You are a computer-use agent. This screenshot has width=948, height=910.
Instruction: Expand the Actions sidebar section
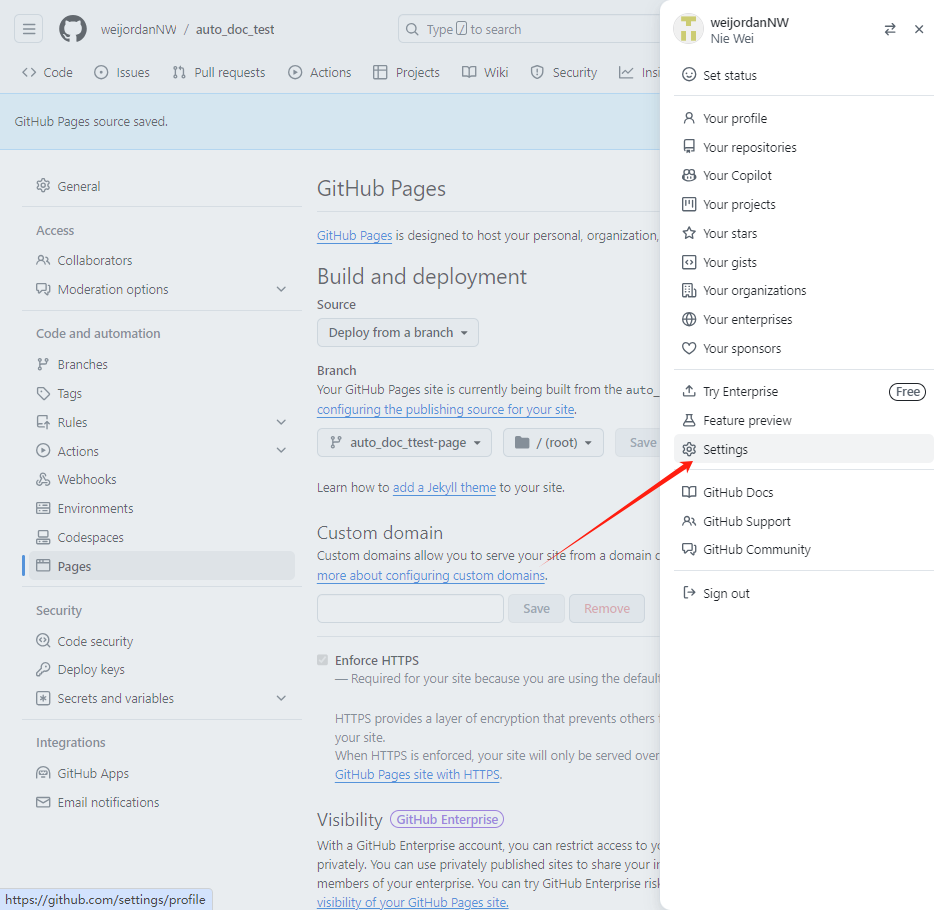281,450
